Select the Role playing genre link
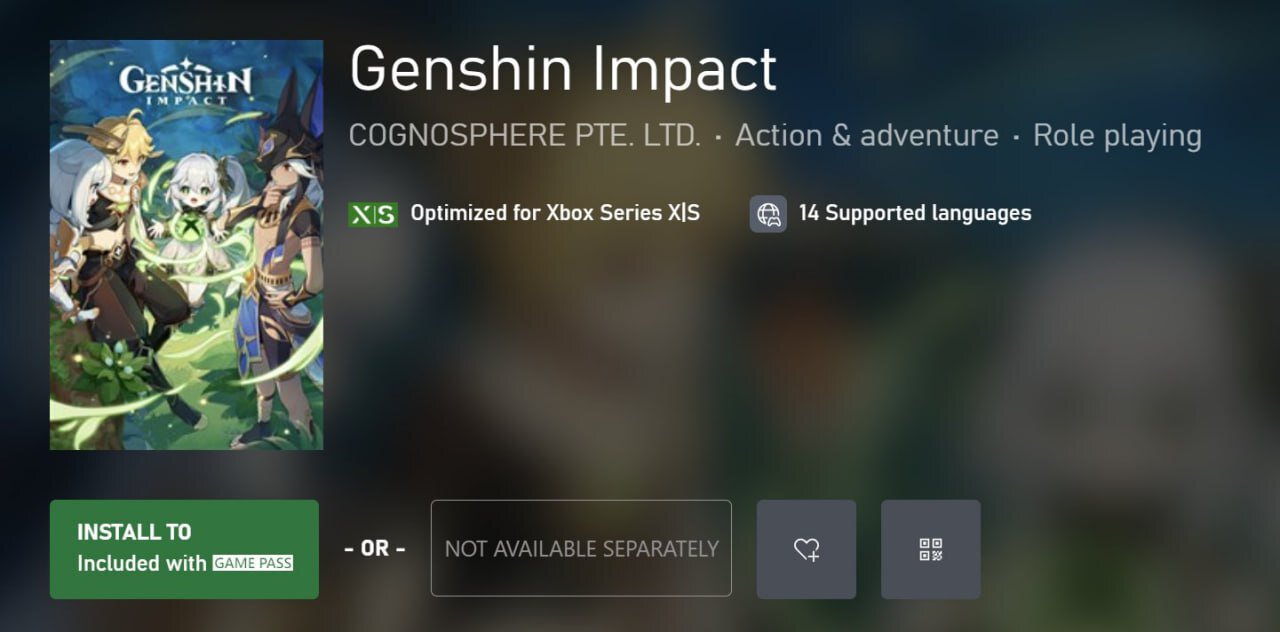 pos(1116,136)
